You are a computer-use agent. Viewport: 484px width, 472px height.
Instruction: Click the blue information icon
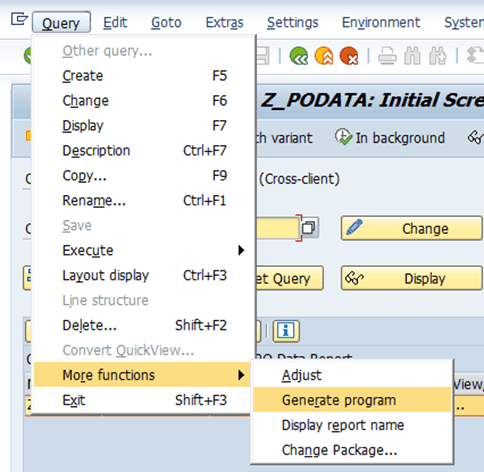(286, 331)
